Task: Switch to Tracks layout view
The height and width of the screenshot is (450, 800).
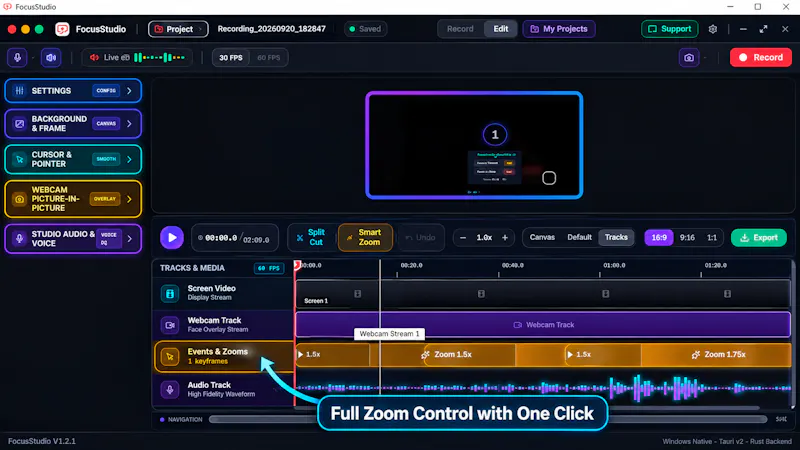Action: [x=616, y=237]
